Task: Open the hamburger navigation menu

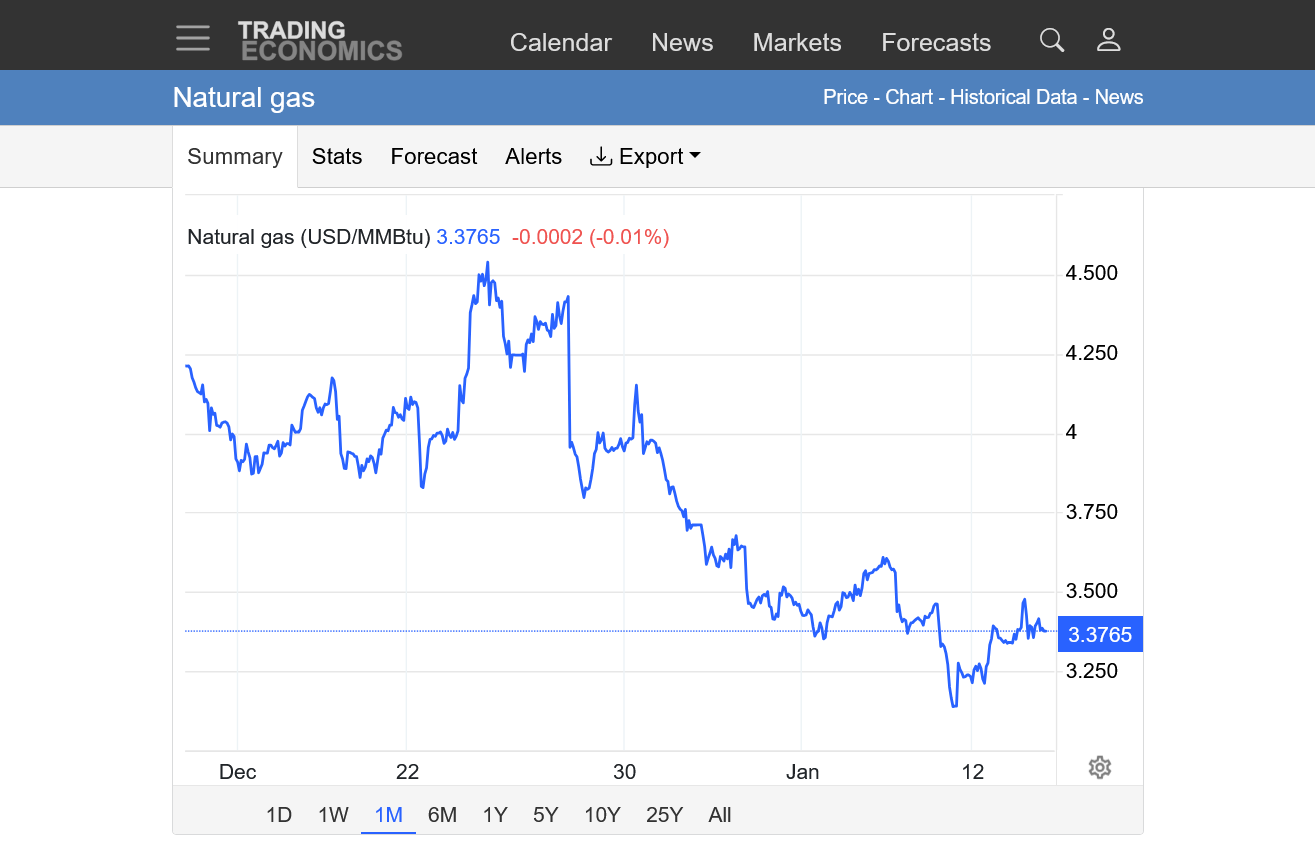Action: [x=192, y=39]
